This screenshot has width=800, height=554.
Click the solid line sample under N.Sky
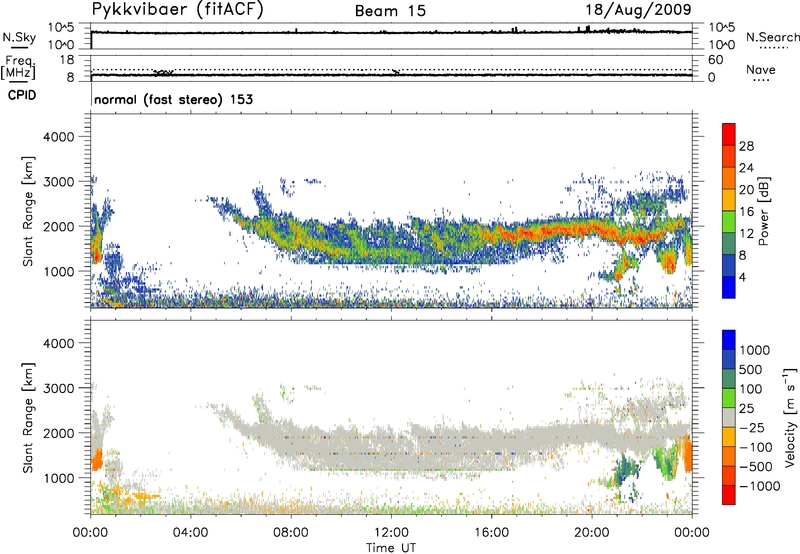[19, 47]
